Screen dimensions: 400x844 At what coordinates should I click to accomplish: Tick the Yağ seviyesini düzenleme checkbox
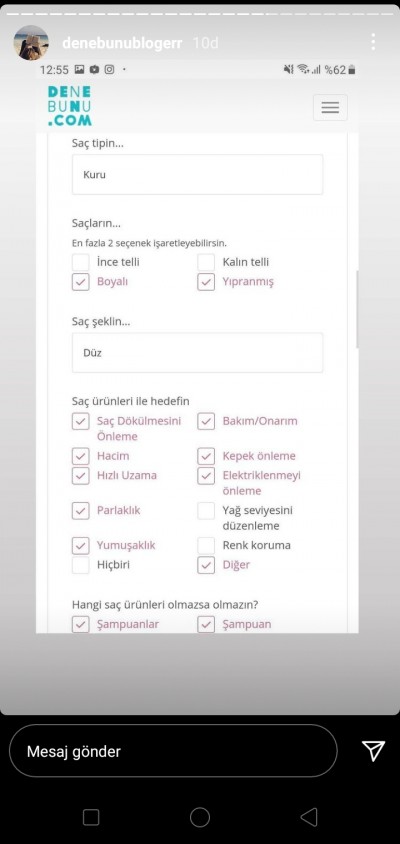coord(206,510)
